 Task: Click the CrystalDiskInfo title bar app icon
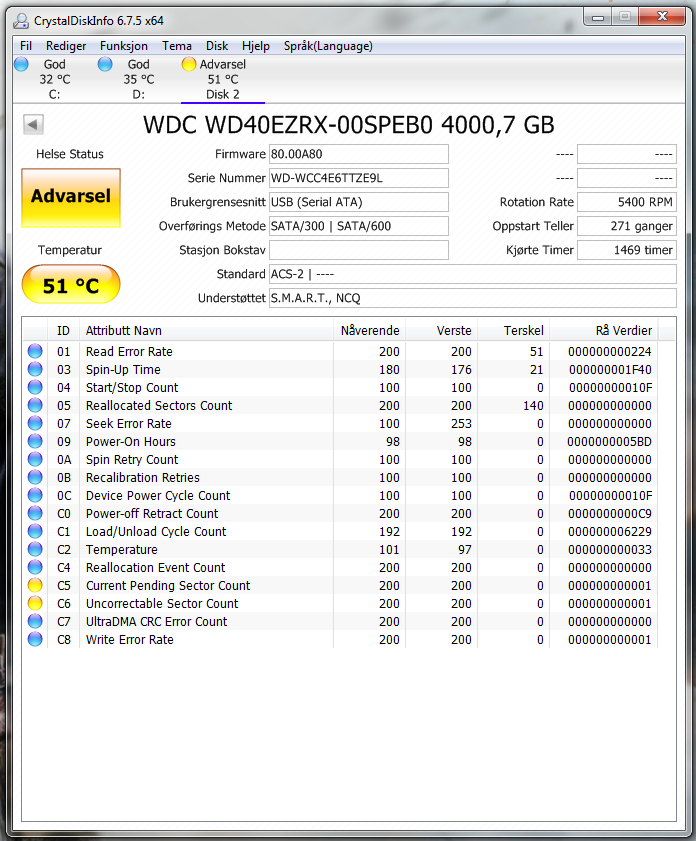pos(21,21)
